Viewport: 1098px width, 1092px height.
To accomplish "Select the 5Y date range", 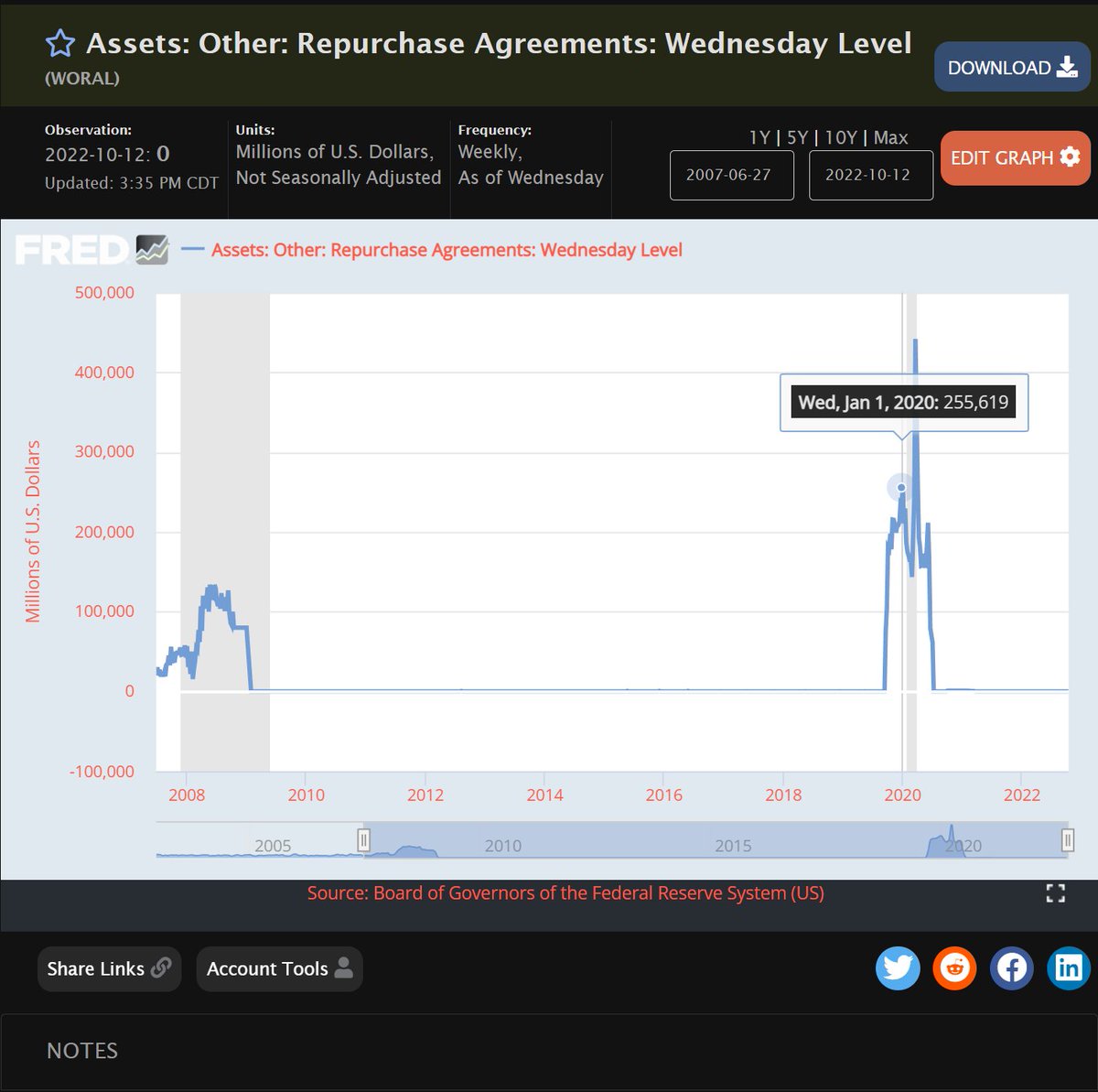I will (797, 137).
